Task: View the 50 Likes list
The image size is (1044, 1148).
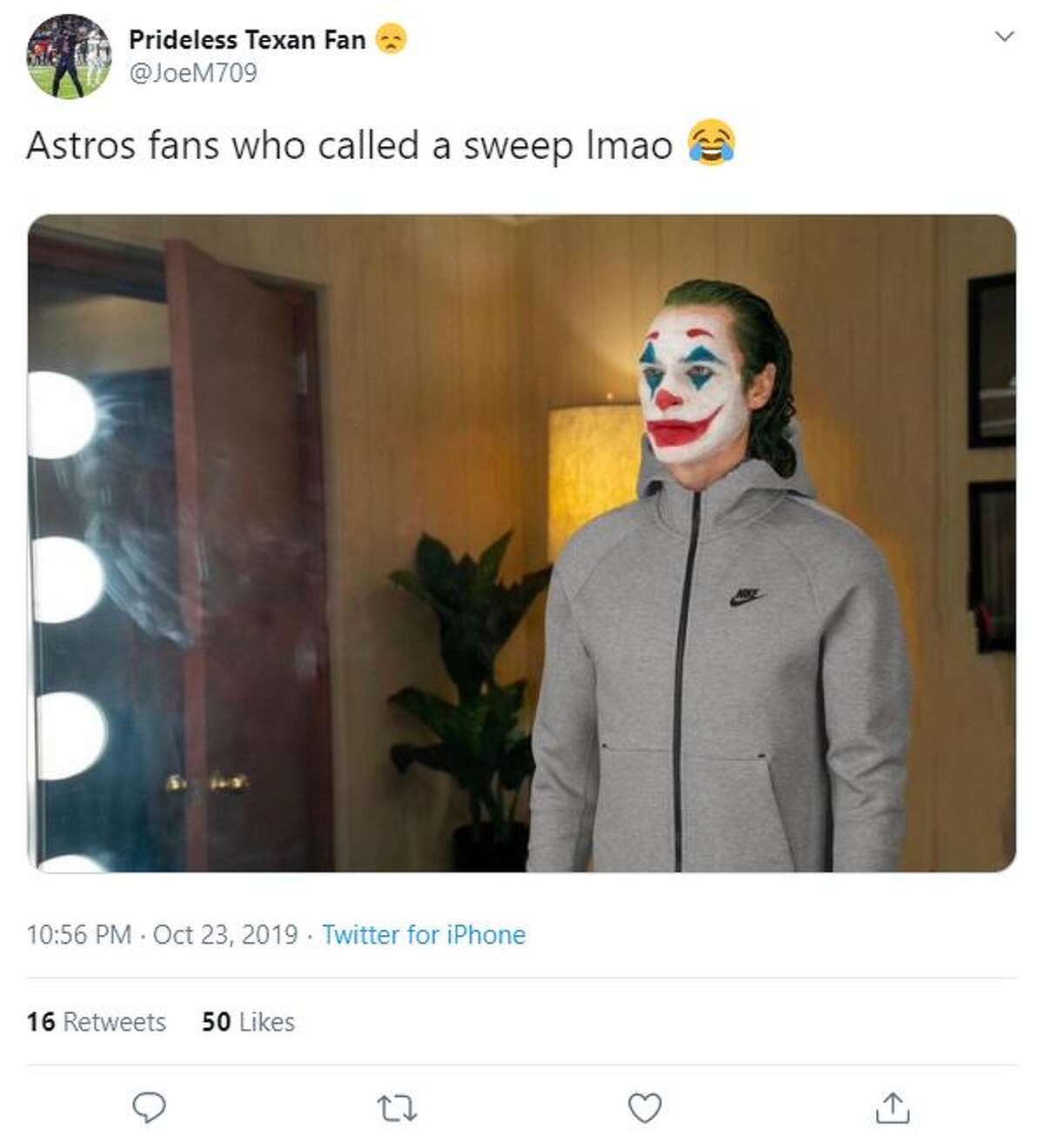Action: pyautogui.click(x=248, y=1022)
